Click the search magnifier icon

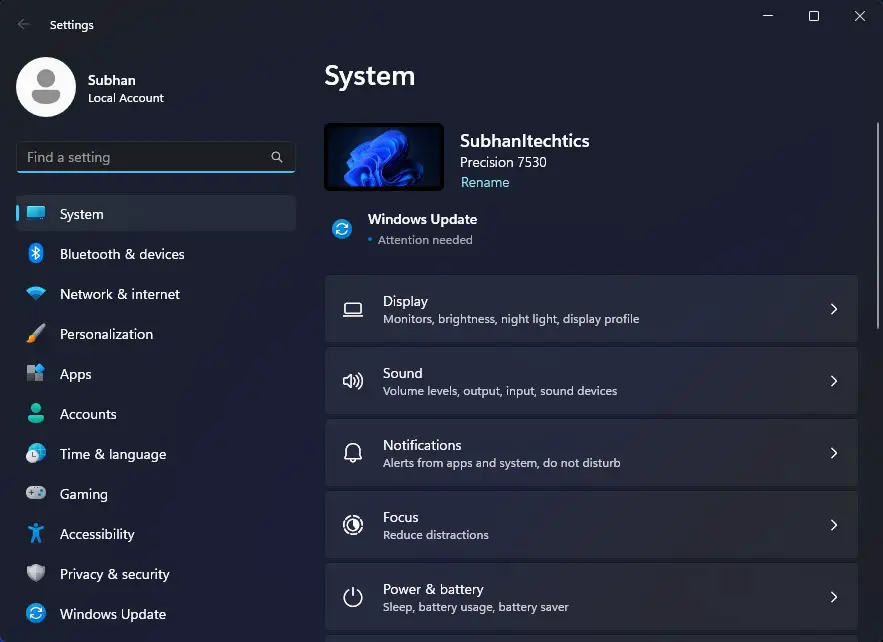tap(277, 157)
